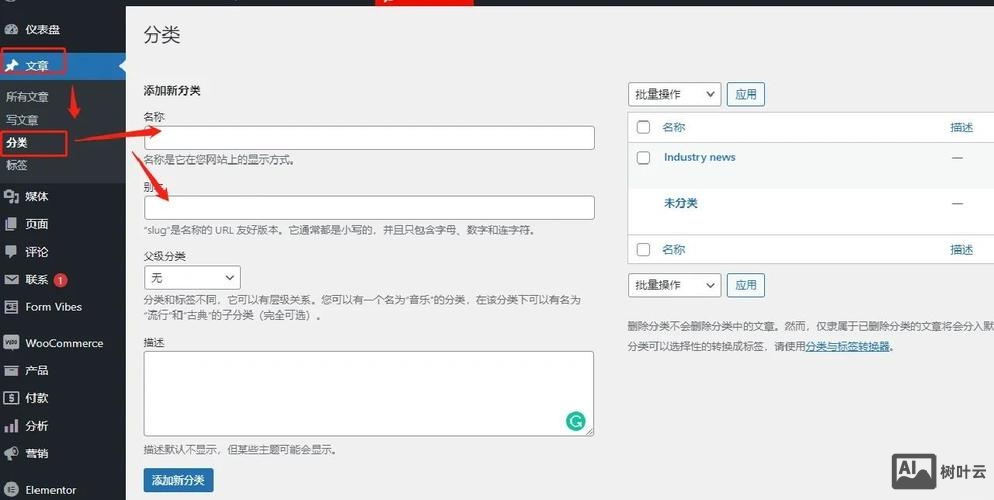Click the 付款 menu label
Screen dimensions: 994x500
[37, 398]
